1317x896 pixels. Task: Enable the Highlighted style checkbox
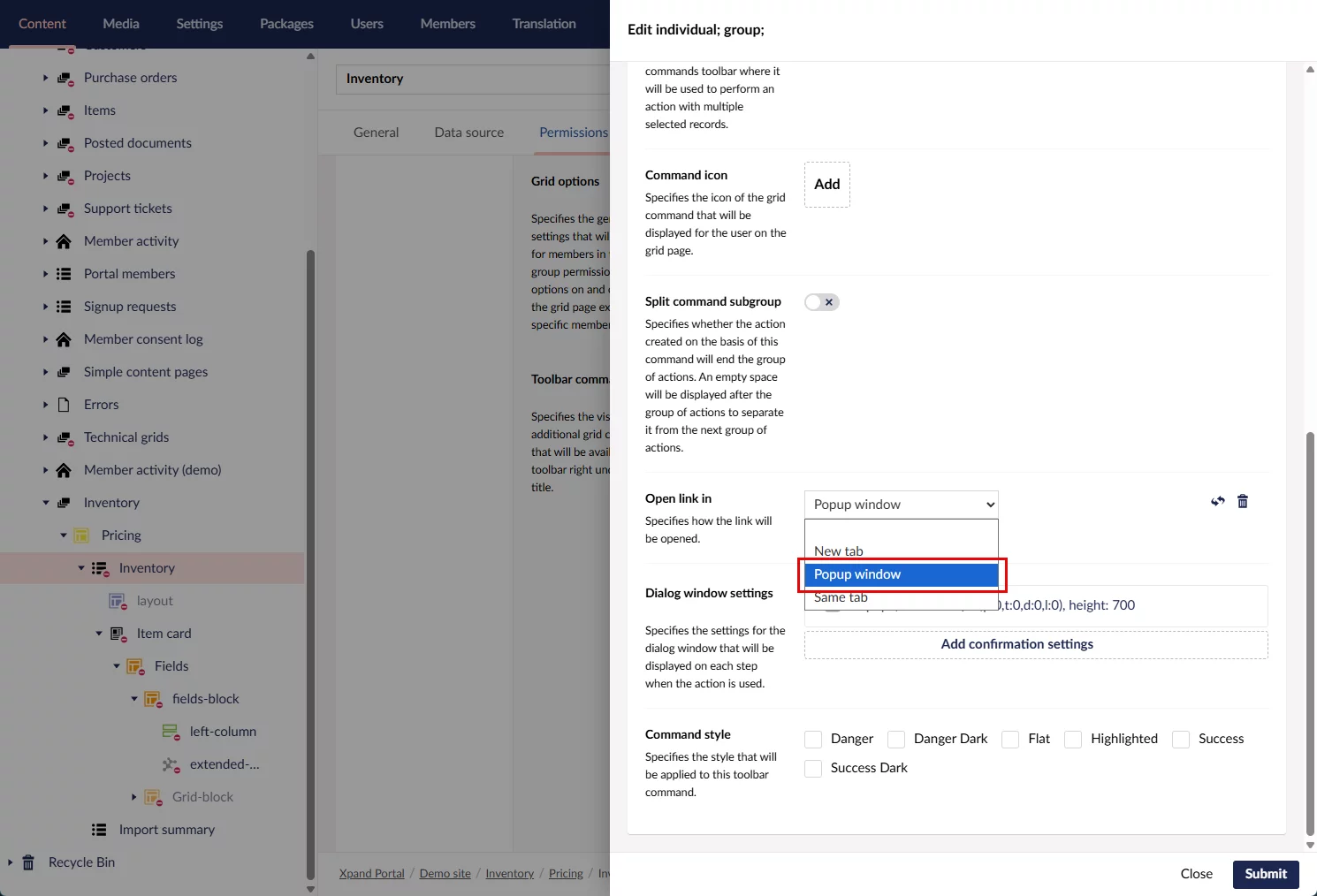[1073, 740]
